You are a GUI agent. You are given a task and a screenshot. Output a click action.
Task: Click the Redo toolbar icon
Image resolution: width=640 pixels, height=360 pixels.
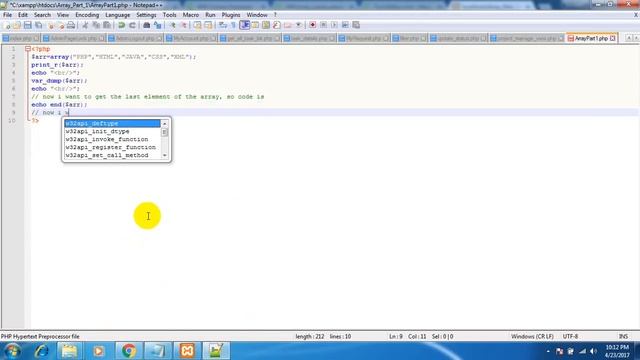tap(132, 25)
